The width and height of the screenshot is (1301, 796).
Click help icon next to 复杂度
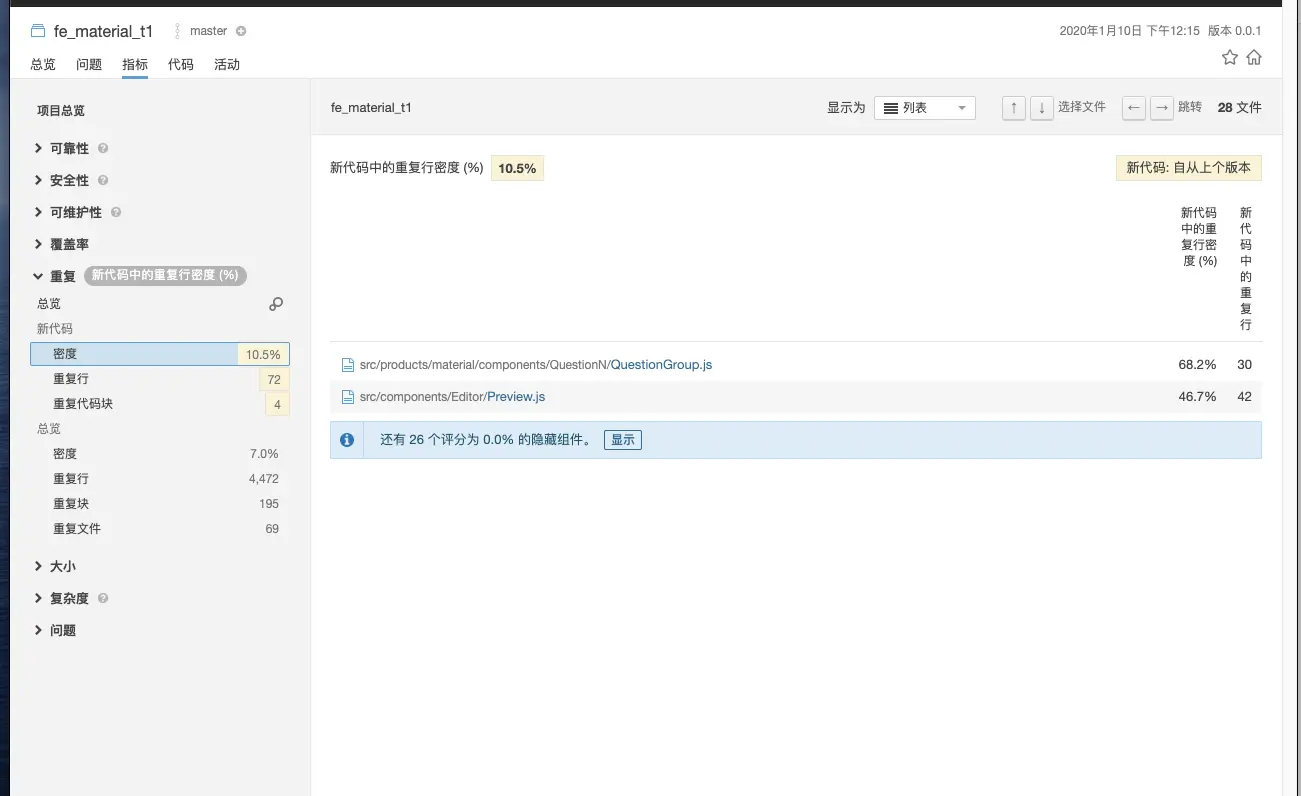103,598
